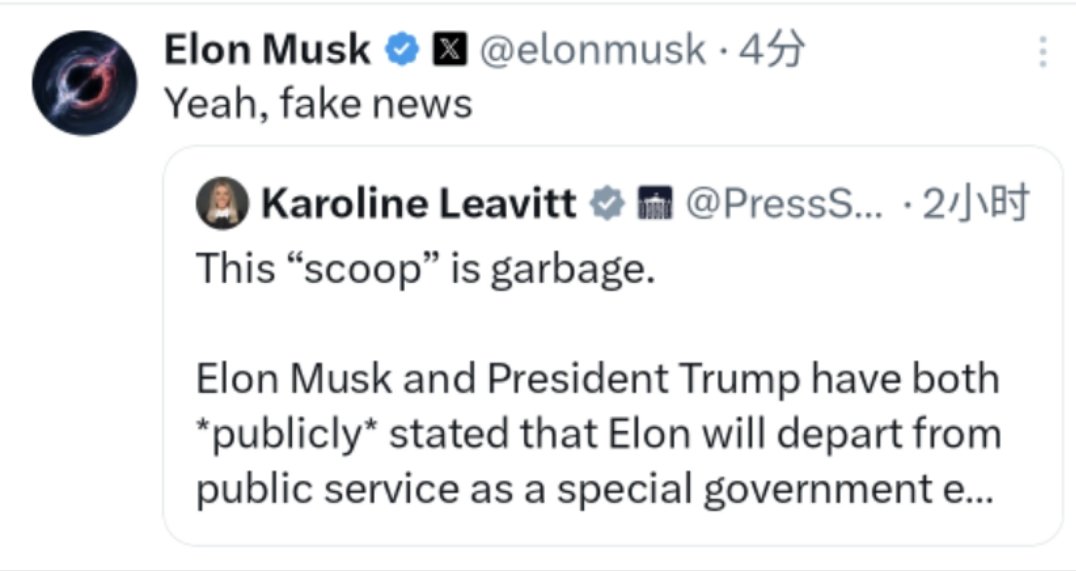
Task: Click Karoline Leavitt's gray verified badge
Action: click(x=606, y=204)
